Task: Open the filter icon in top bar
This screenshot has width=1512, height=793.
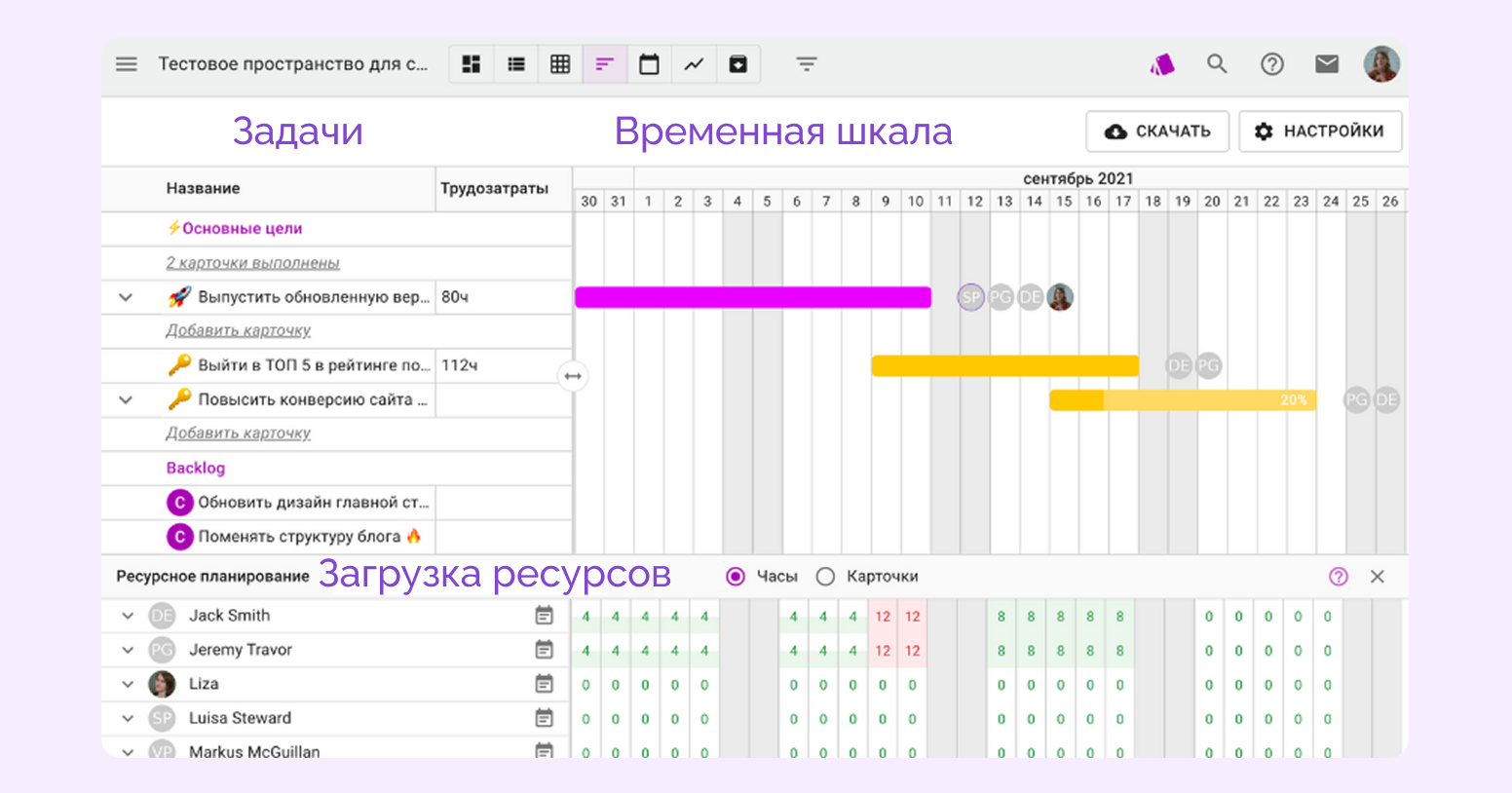Action: pos(806,64)
